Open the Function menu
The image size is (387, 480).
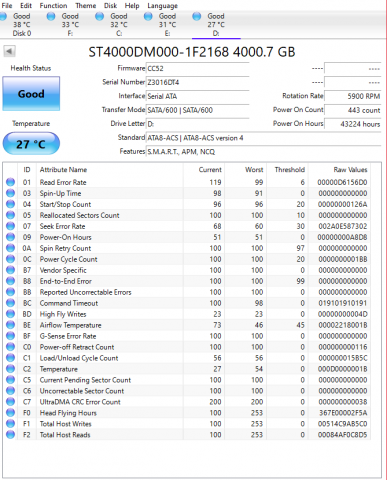[53, 6]
